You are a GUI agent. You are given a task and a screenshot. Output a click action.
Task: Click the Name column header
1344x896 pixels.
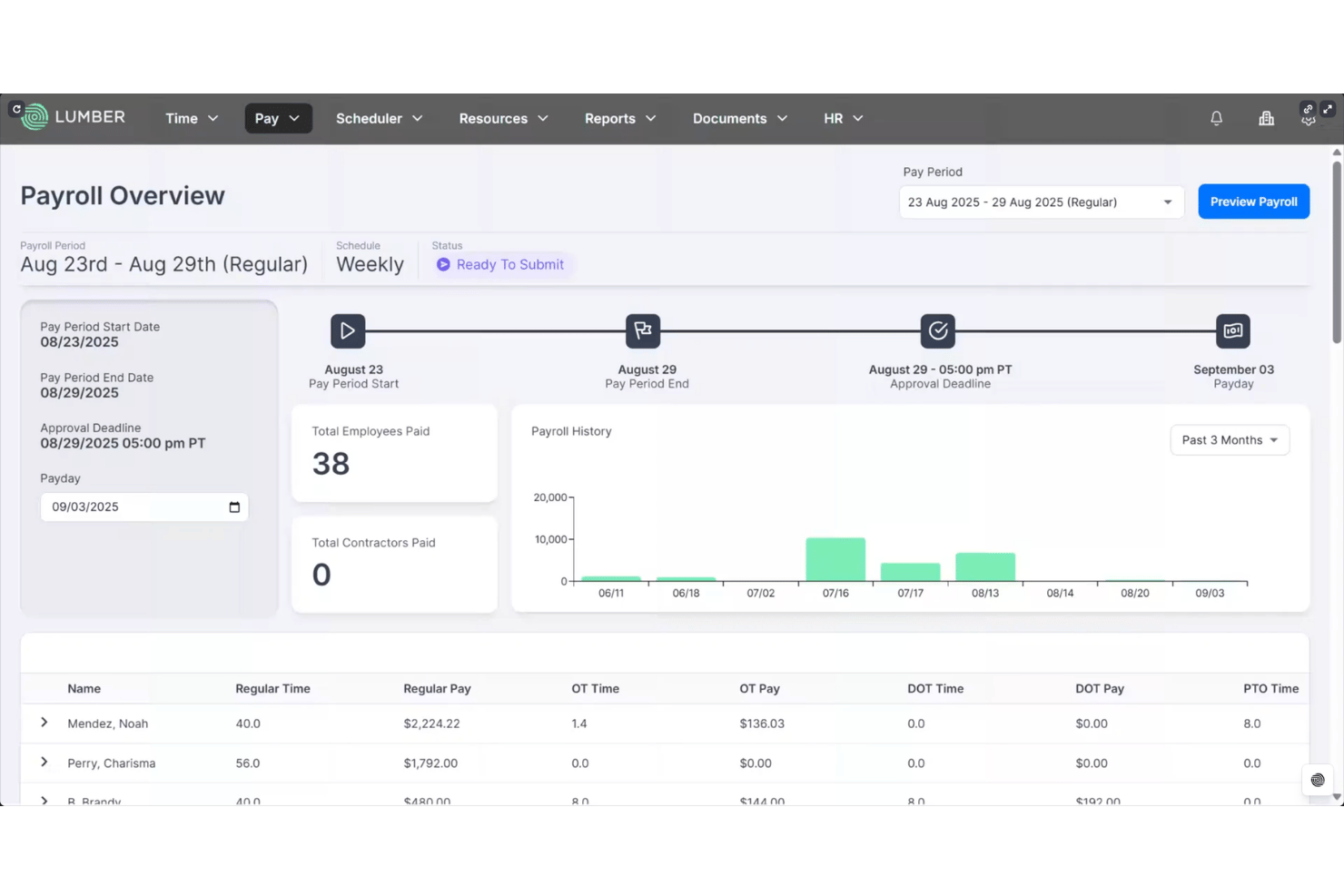[x=84, y=689]
